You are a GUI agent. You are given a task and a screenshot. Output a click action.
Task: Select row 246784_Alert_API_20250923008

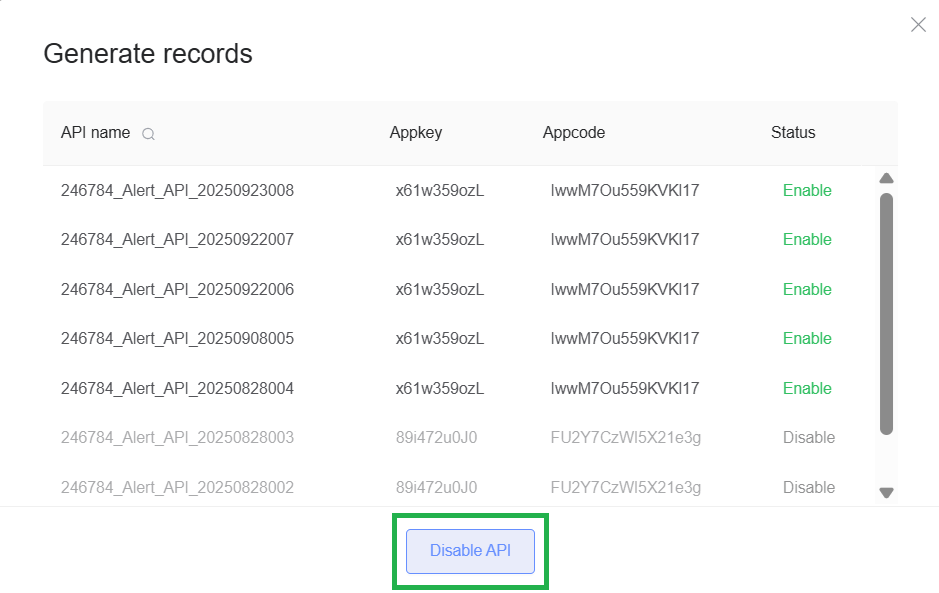click(x=177, y=190)
